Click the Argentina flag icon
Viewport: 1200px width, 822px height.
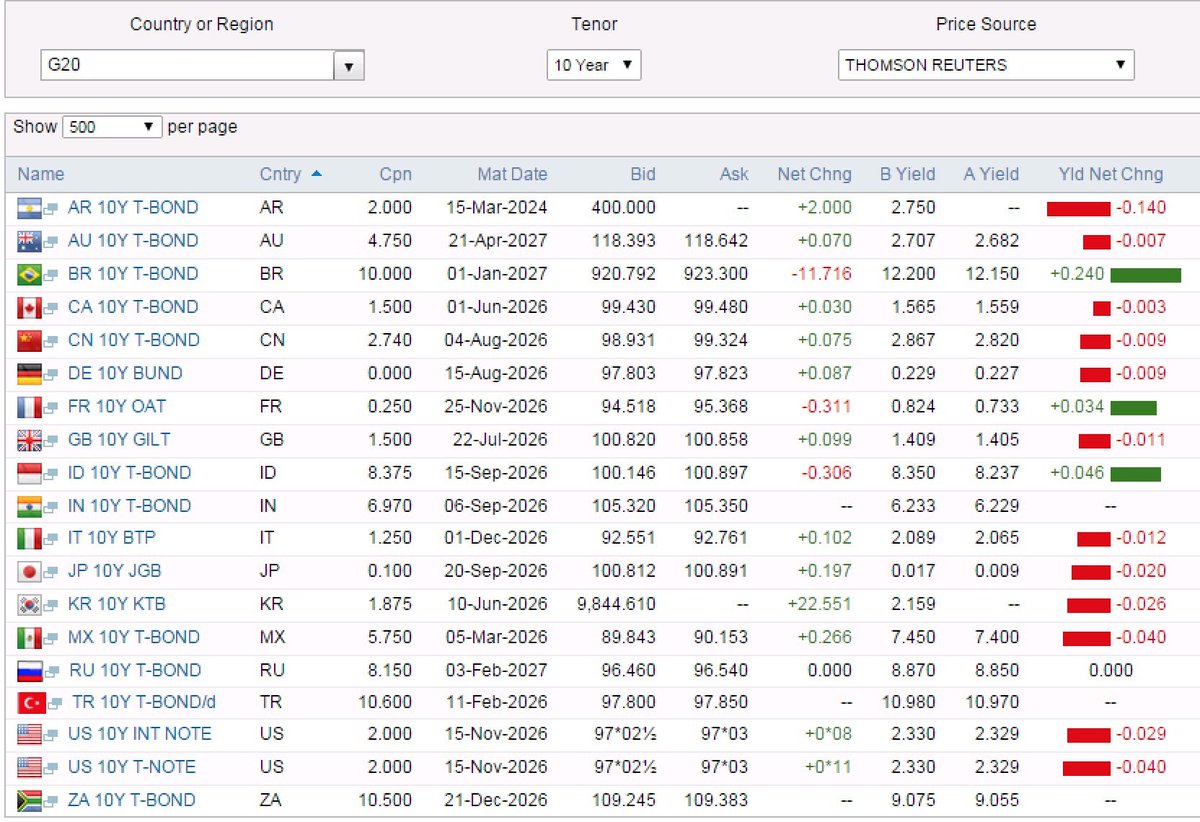coord(29,208)
